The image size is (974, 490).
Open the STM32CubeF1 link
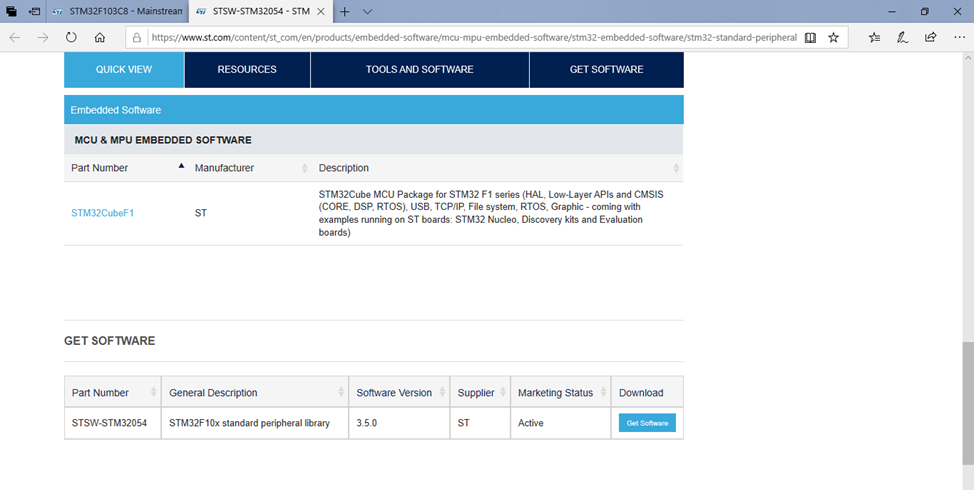pyautogui.click(x=102, y=213)
